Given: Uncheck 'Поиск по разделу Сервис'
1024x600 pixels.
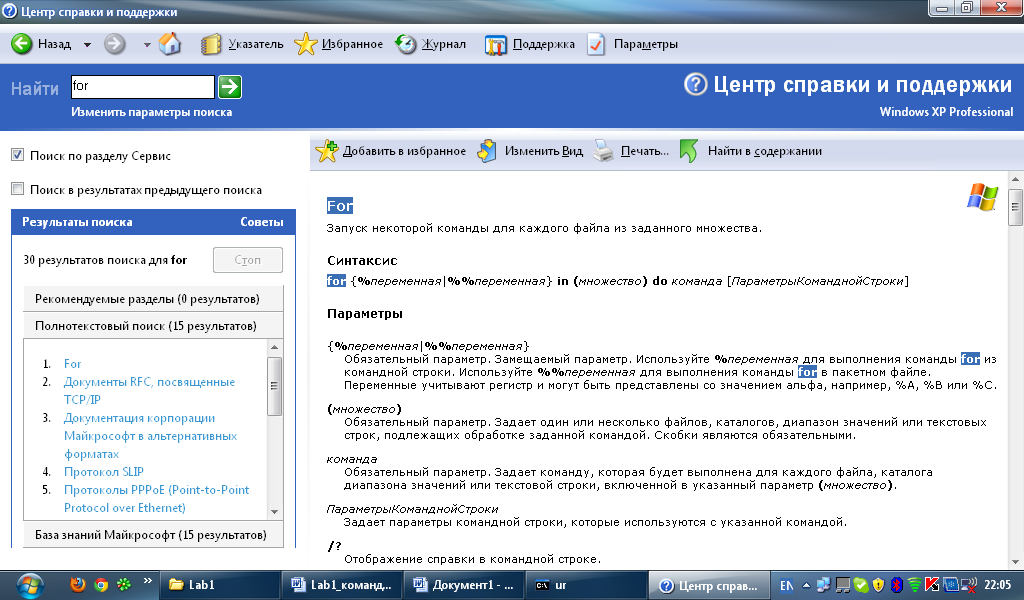Looking at the screenshot, I should tap(18, 155).
